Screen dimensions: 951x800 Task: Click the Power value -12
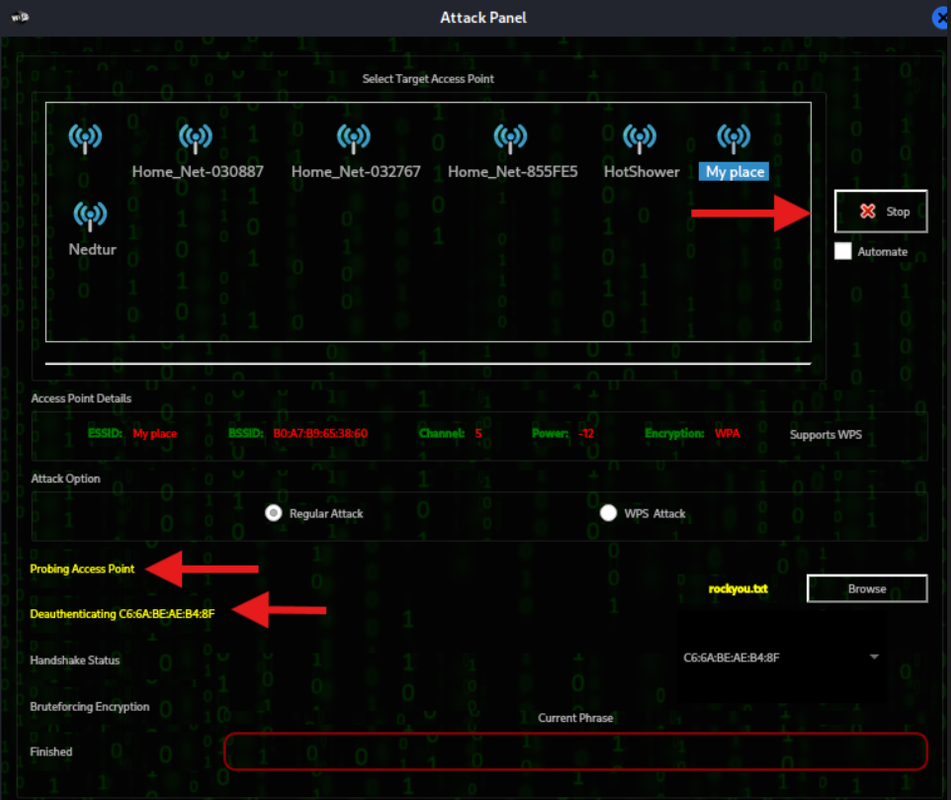point(586,434)
